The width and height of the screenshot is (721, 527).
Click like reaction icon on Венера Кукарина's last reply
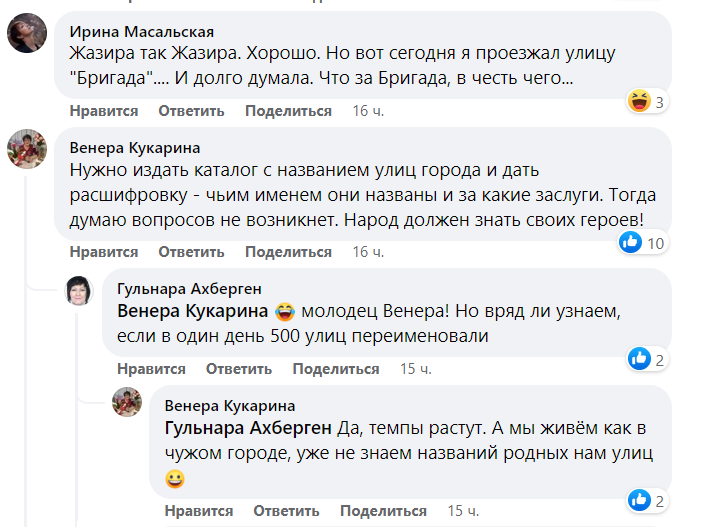pos(638,500)
